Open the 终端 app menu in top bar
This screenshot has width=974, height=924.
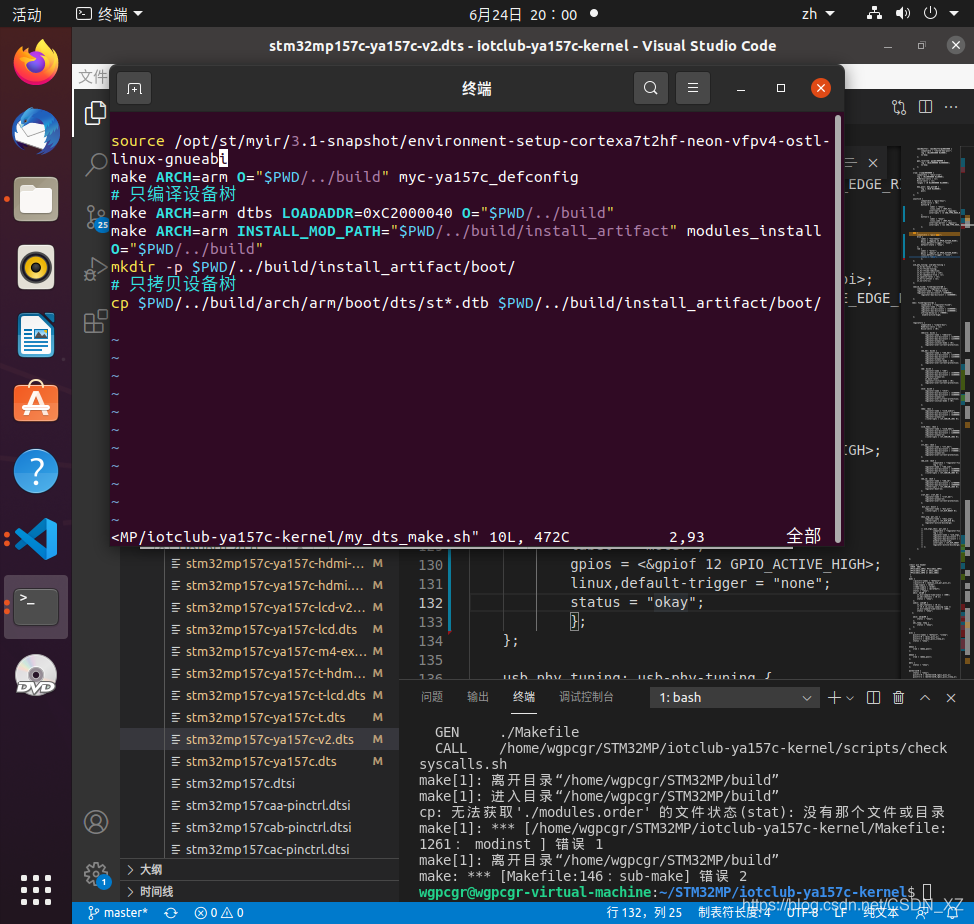pos(109,14)
